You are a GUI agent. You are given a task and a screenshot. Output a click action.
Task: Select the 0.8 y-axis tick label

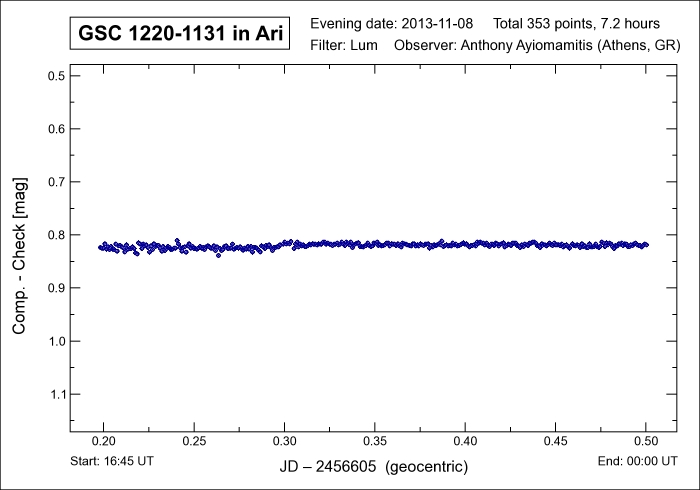point(57,236)
